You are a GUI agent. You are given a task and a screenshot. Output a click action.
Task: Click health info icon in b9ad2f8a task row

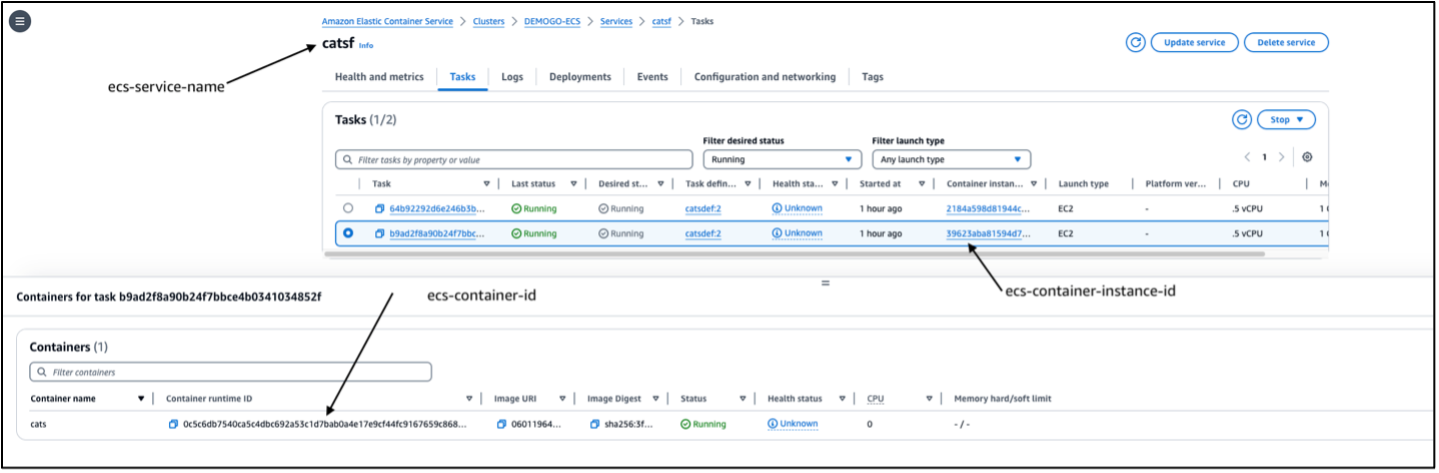coord(777,233)
